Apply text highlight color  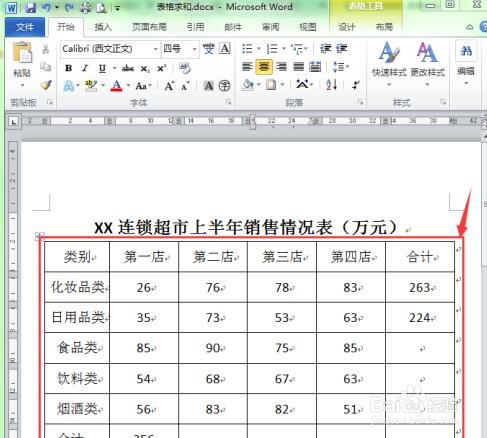(x=90, y=86)
